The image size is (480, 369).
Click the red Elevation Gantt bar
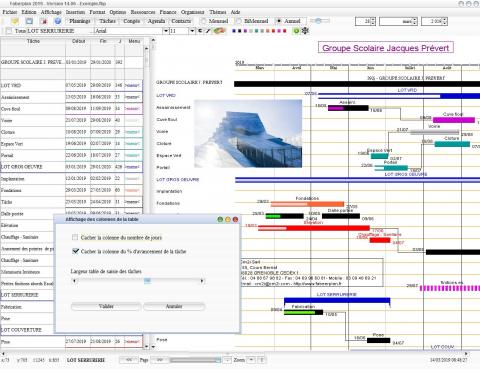coord(314,228)
